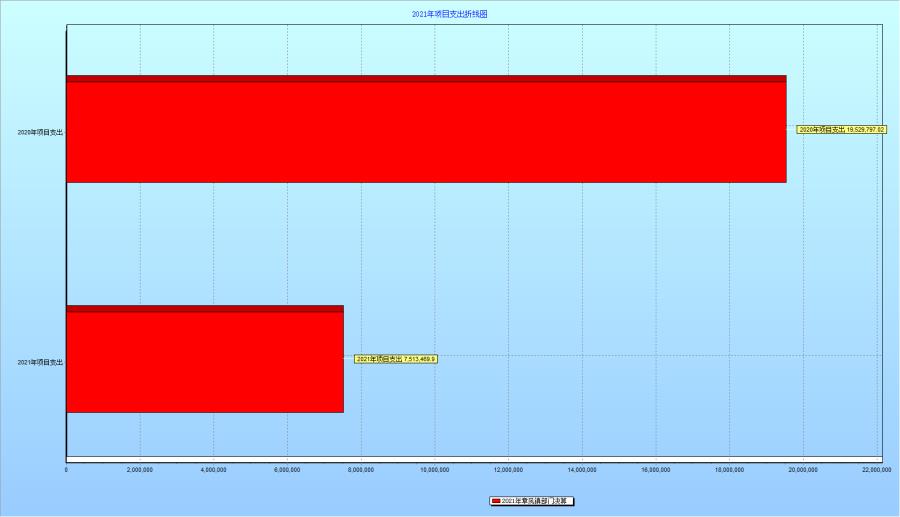Click the red legend color swatch
The height and width of the screenshot is (517, 900).
click(495, 501)
